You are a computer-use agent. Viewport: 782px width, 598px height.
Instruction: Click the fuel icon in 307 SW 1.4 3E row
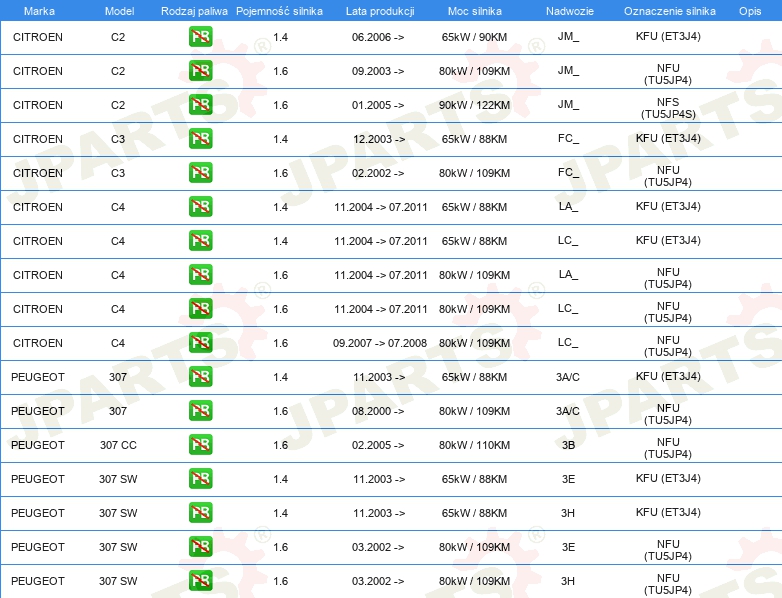[x=200, y=479]
